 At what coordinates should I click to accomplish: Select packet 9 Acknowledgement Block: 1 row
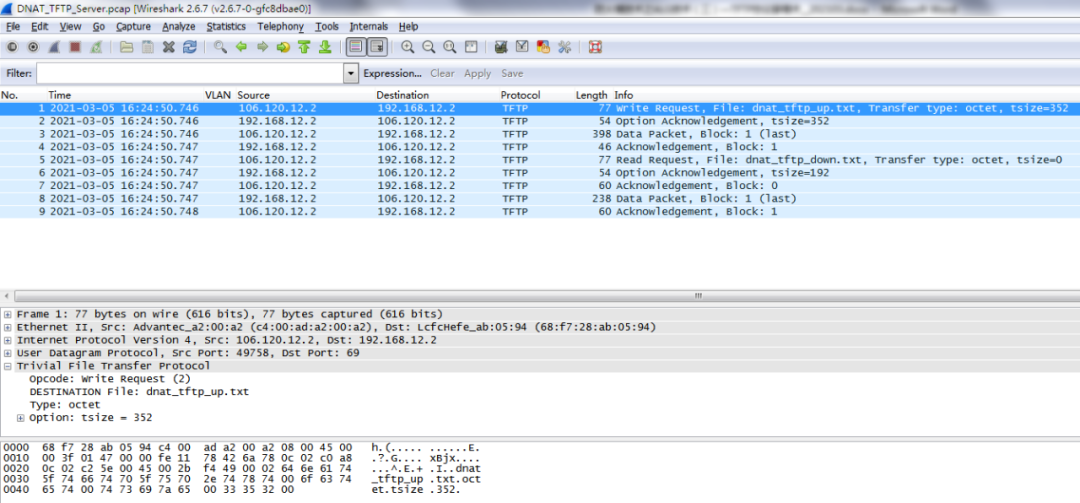click(x=540, y=212)
